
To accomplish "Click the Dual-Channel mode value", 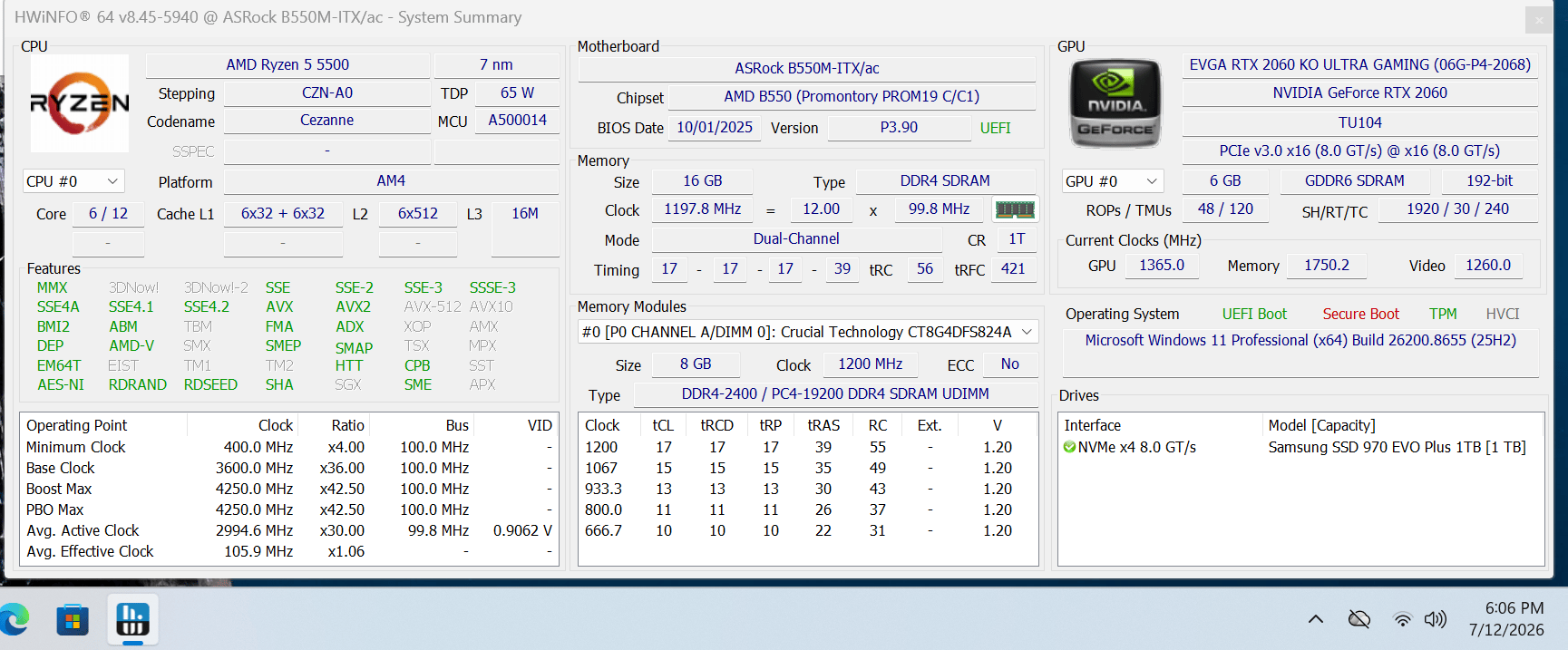I will pos(796,239).
